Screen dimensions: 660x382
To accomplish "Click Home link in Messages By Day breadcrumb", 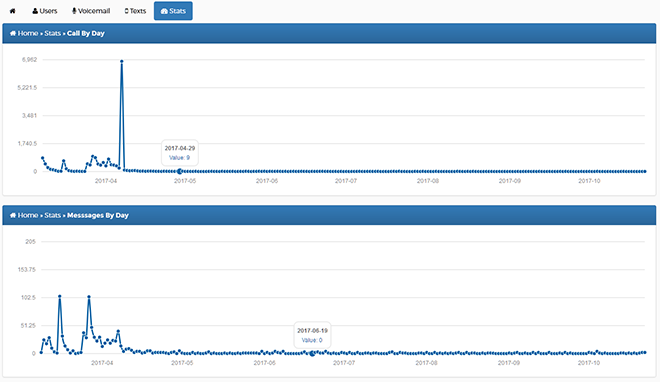I will click(x=24, y=215).
